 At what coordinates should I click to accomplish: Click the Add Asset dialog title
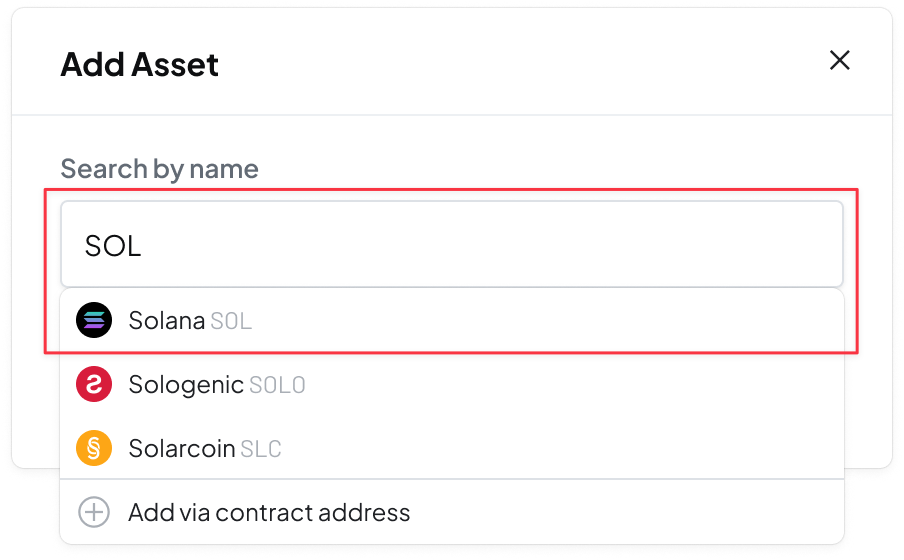coord(139,65)
